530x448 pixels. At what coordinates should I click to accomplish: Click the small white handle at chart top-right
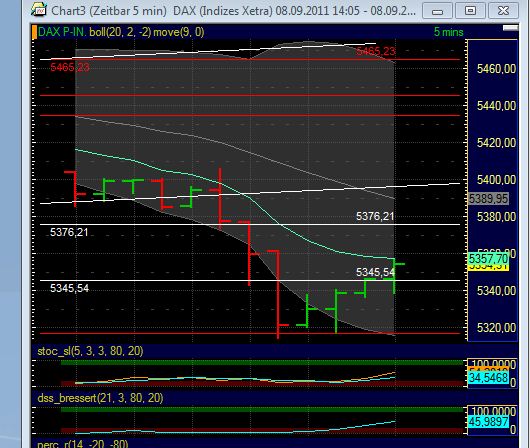(x=510, y=28)
